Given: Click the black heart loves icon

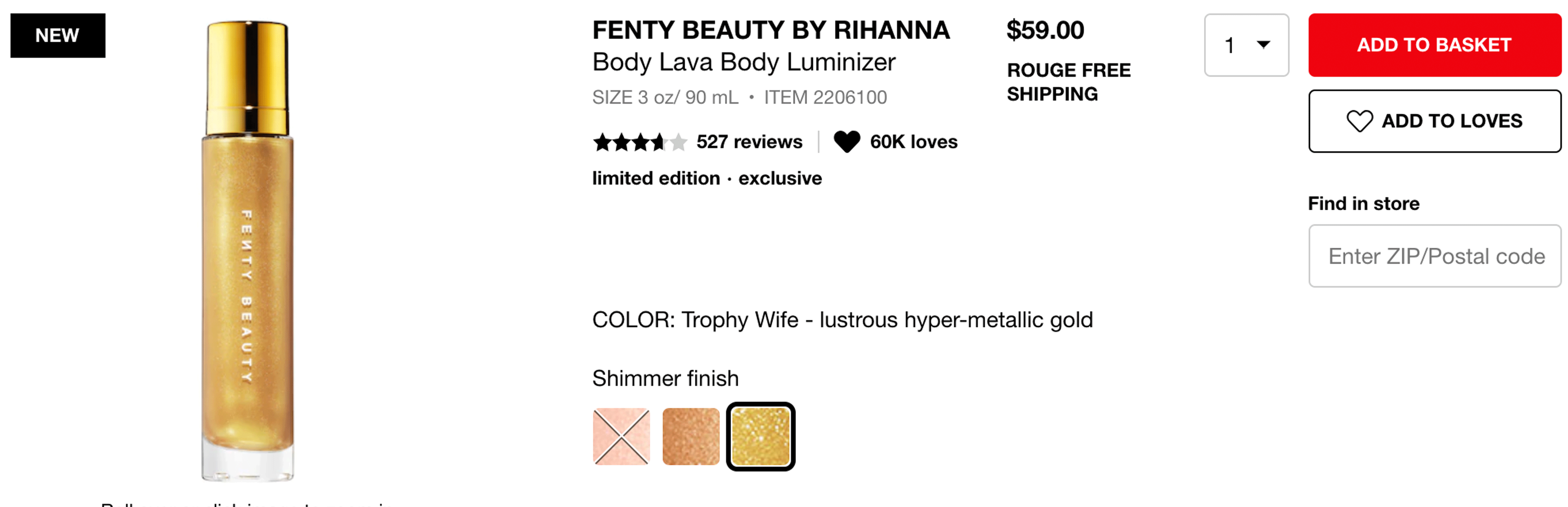Looking at the screenshot, I should (846, 141).
